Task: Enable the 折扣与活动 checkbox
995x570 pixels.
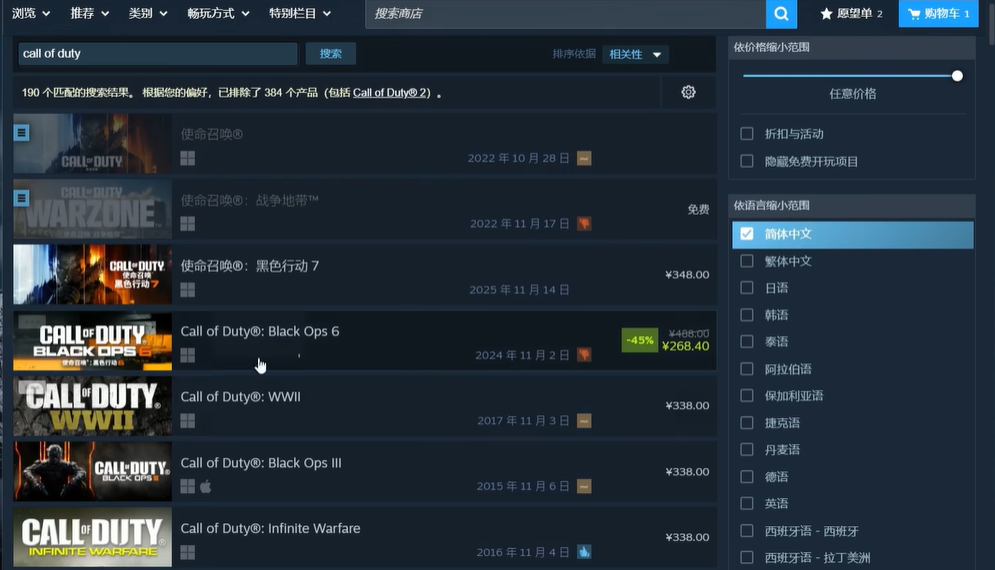Action: tap(746, 134)
